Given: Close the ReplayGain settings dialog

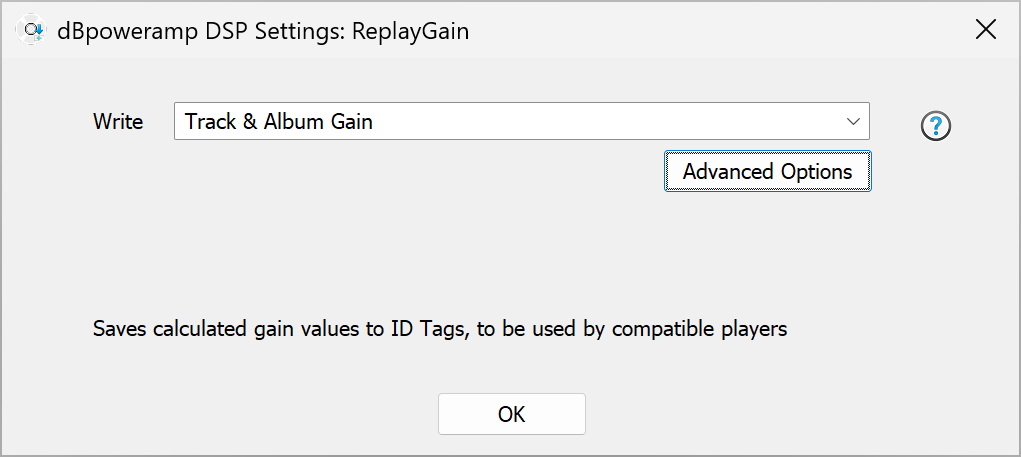Looking at the screenshot, I should [986, 30].
